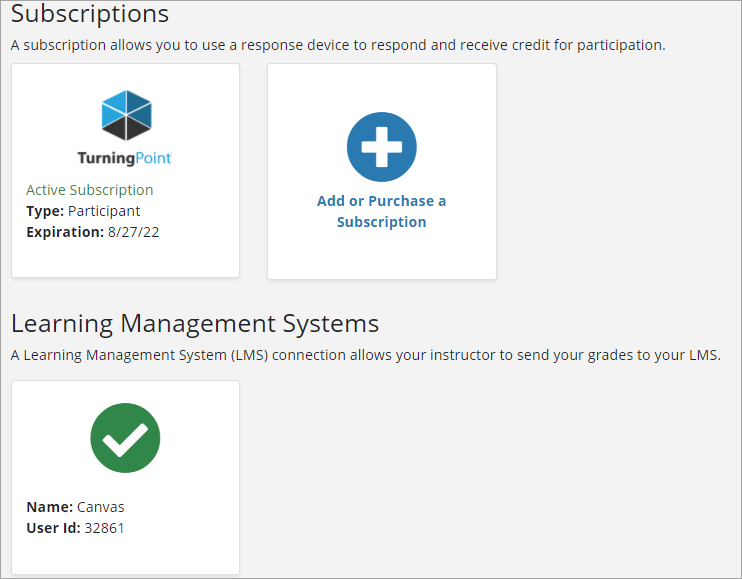Screen dimensions: 742x579
Task: Select the TurningPoint subscription card
Action: point(125,170)
